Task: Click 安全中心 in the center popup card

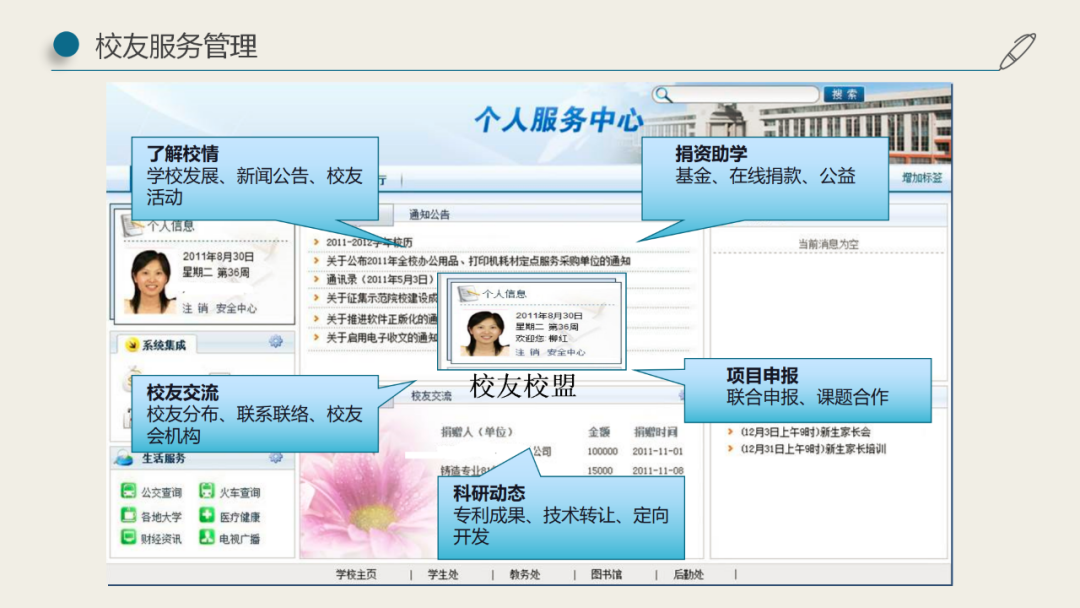Action: 566,353
